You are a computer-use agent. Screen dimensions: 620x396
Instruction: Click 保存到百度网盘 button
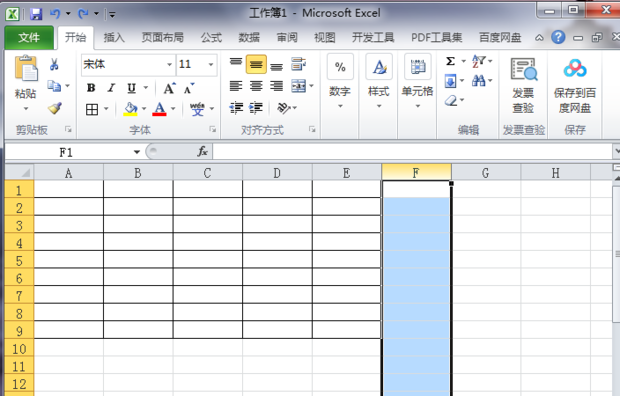pyautogui.click(x=575, y=85)
